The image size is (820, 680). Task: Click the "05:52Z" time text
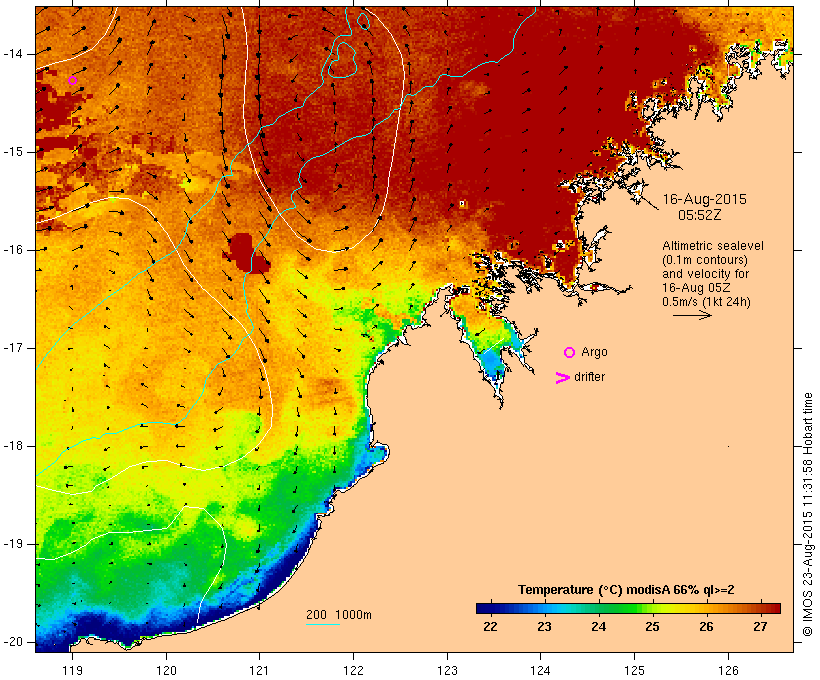tap(700, 215)
